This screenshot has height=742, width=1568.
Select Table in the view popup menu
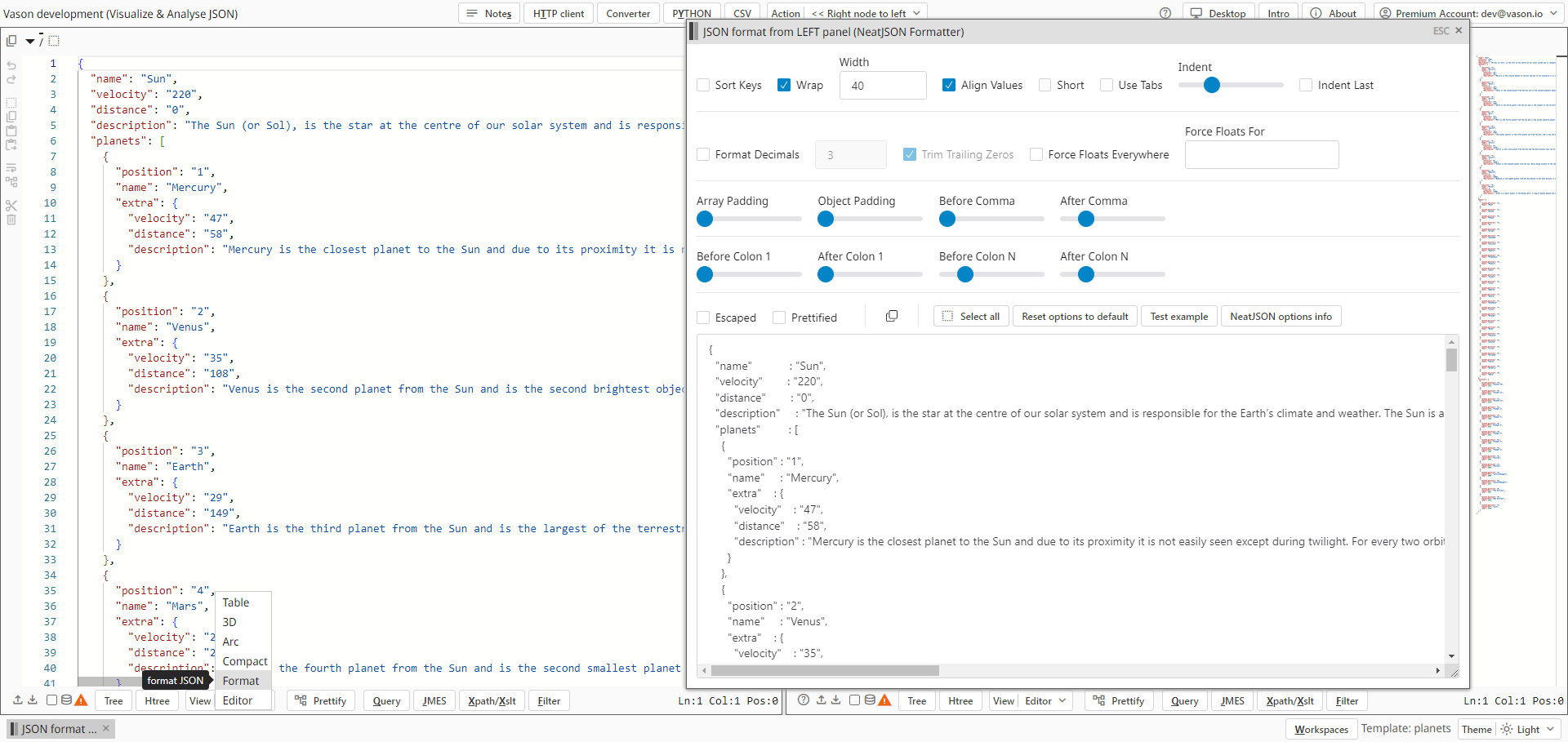[236, 602]
